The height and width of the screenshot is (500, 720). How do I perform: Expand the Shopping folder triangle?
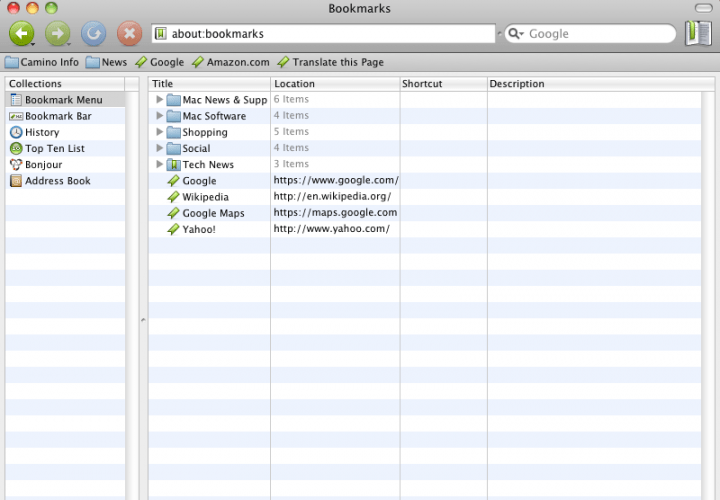coord(160,132)
